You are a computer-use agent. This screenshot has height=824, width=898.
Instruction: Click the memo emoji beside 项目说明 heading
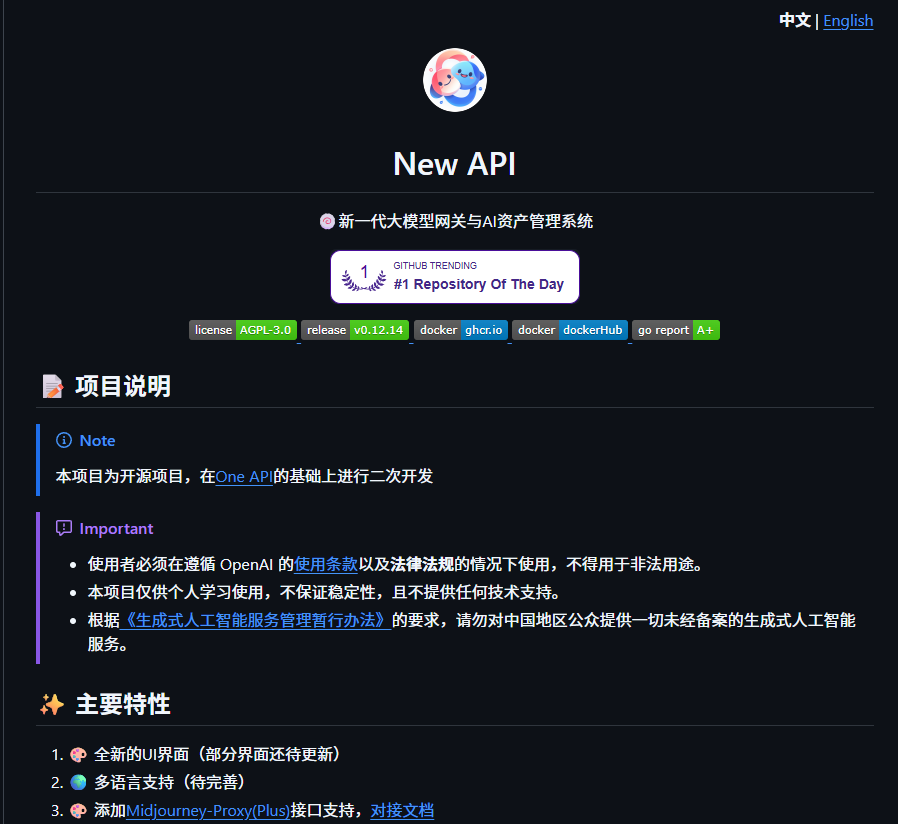coord(53,386)
